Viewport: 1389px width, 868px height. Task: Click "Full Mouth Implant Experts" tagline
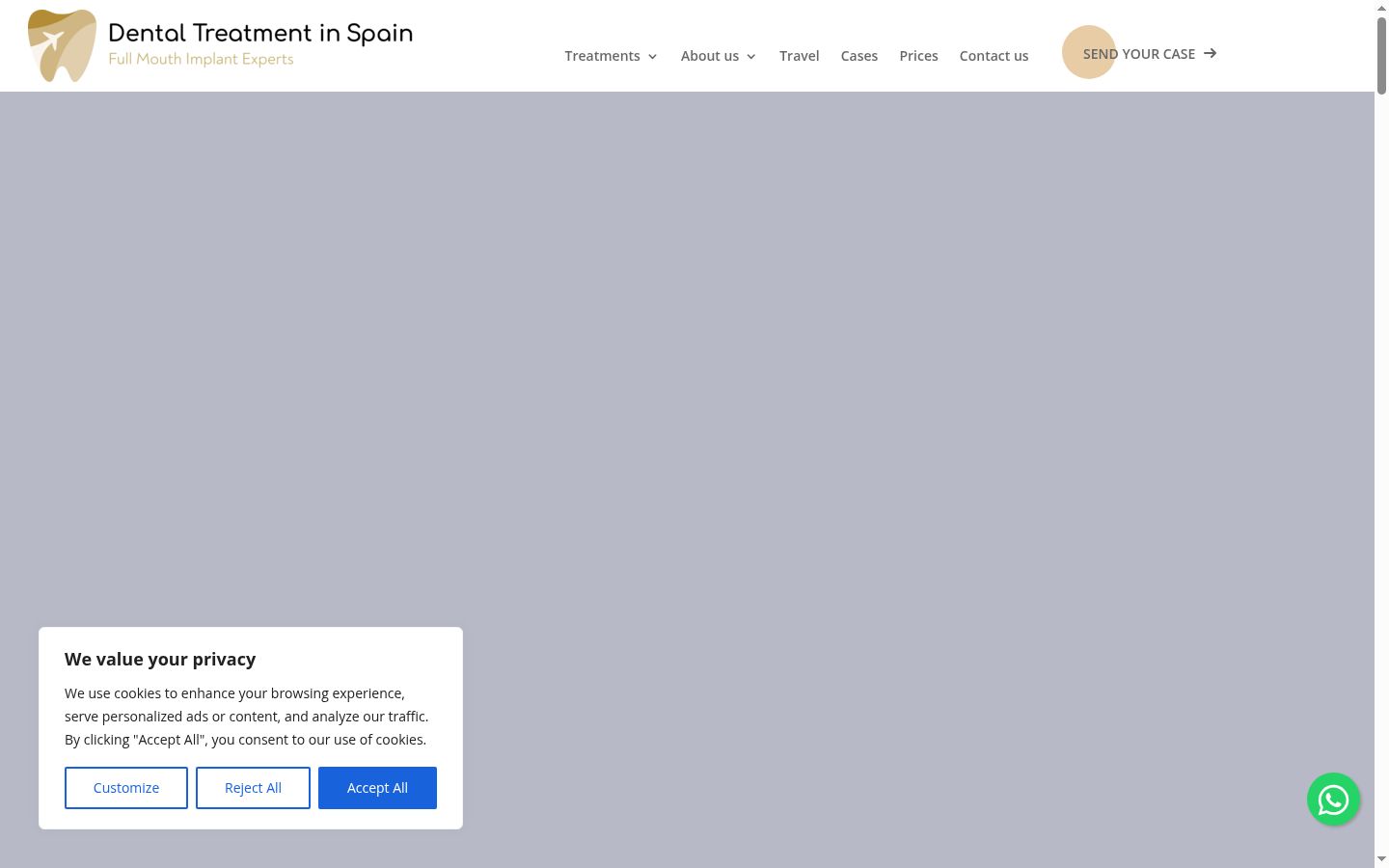[201, 59]
